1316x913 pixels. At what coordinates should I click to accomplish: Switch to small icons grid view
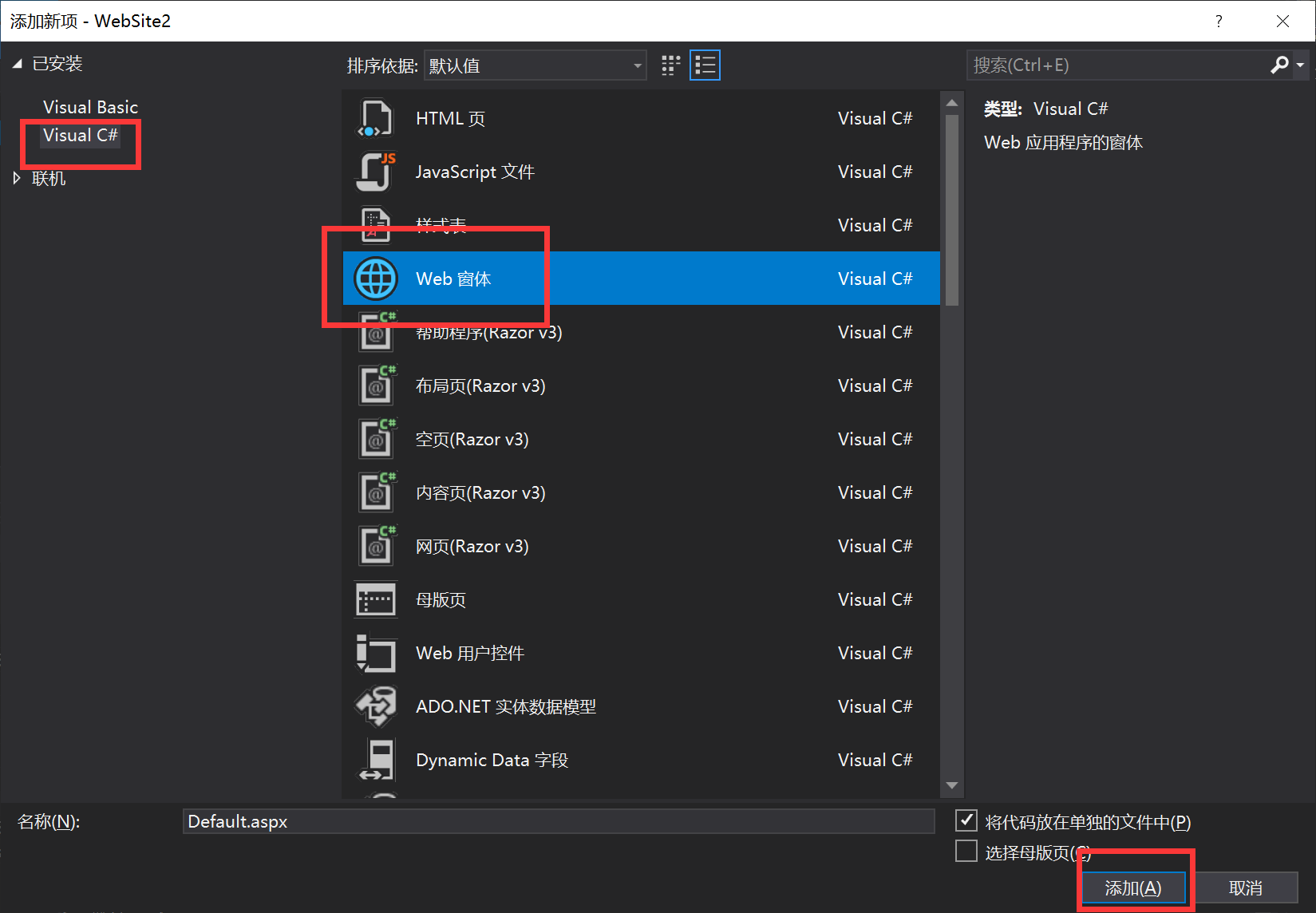[670, 65]
